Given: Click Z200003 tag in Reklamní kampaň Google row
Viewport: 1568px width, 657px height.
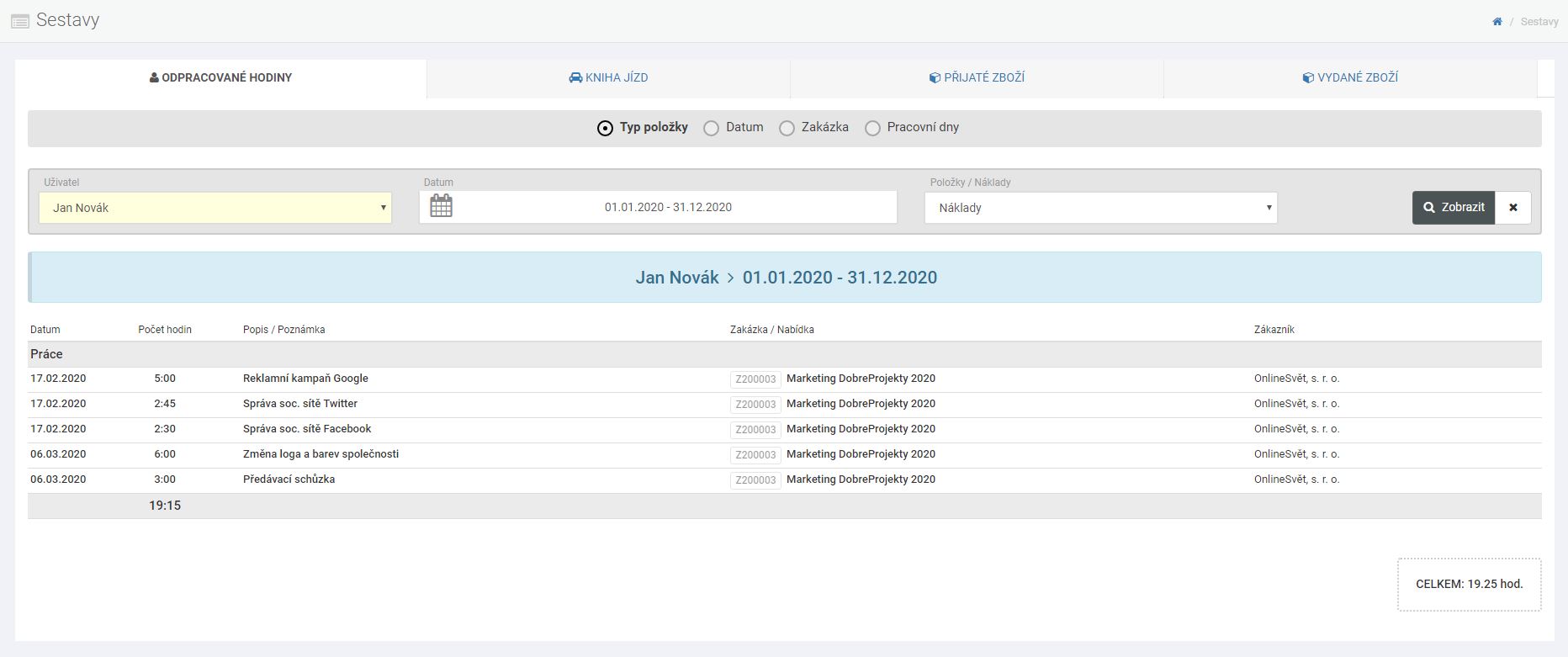Looking at the screenshot, I should tap(755, 379).
